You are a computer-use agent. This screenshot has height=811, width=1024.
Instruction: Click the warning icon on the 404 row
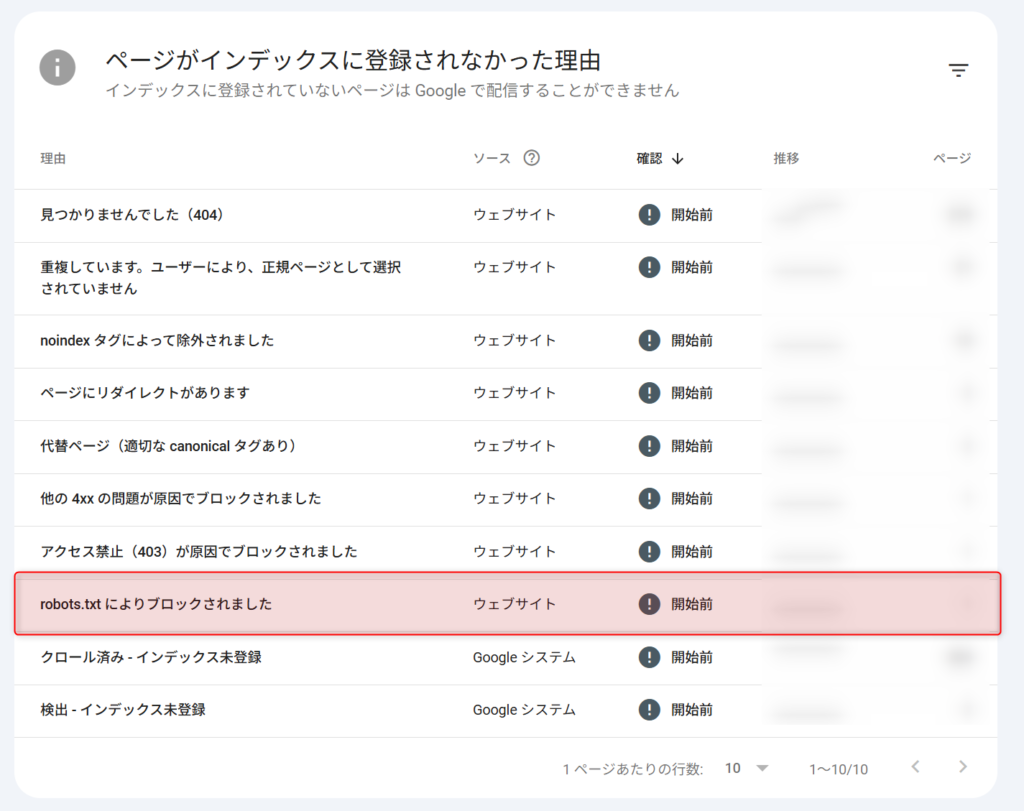(649, 214)
